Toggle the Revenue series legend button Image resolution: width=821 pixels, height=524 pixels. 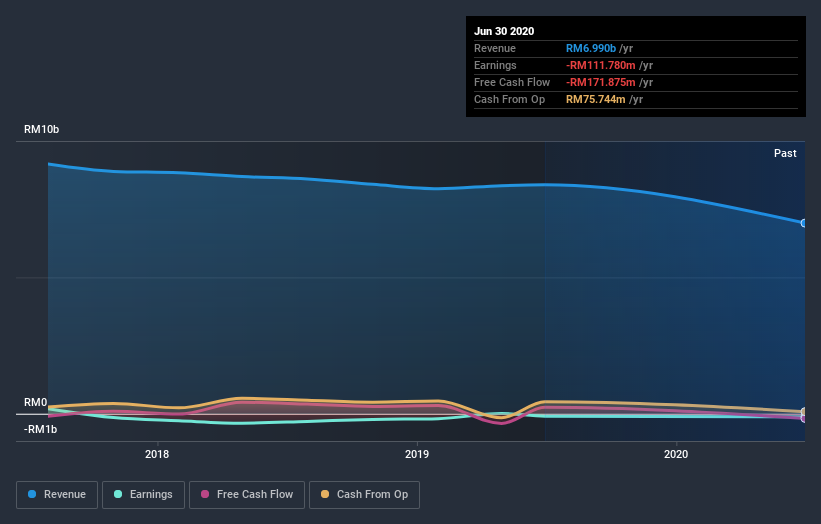(57, 495)
